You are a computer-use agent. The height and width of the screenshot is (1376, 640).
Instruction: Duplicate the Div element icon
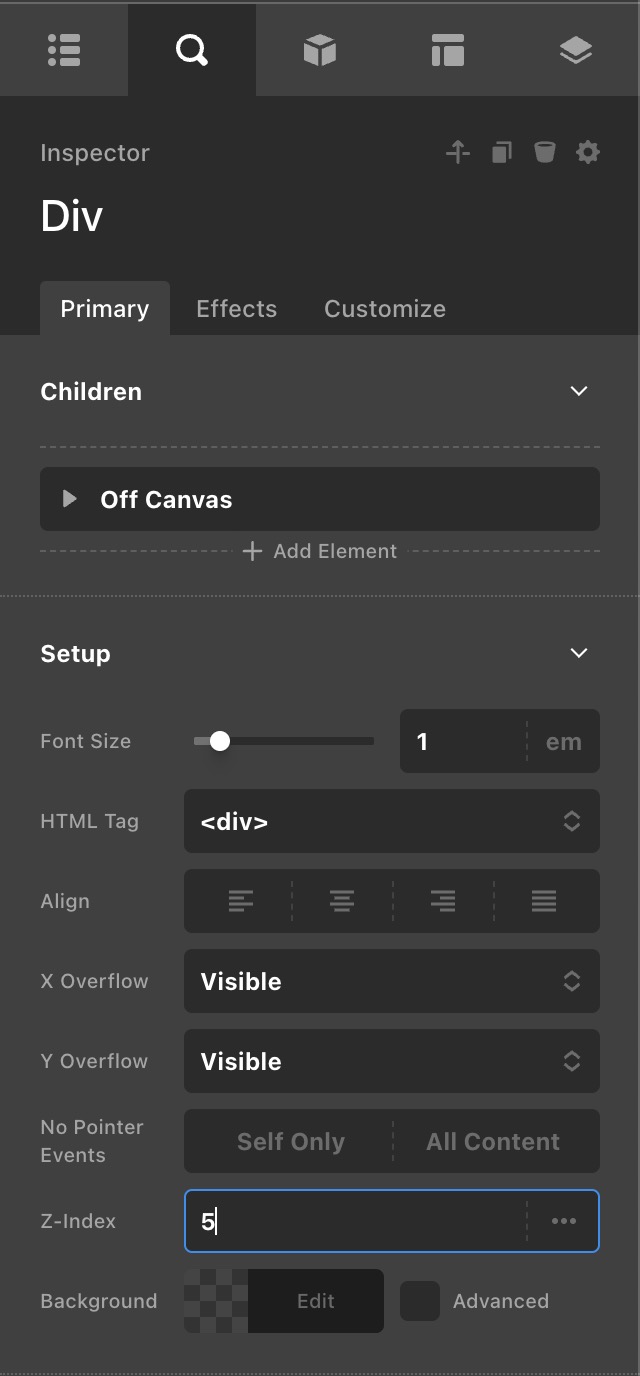[502, 152]
